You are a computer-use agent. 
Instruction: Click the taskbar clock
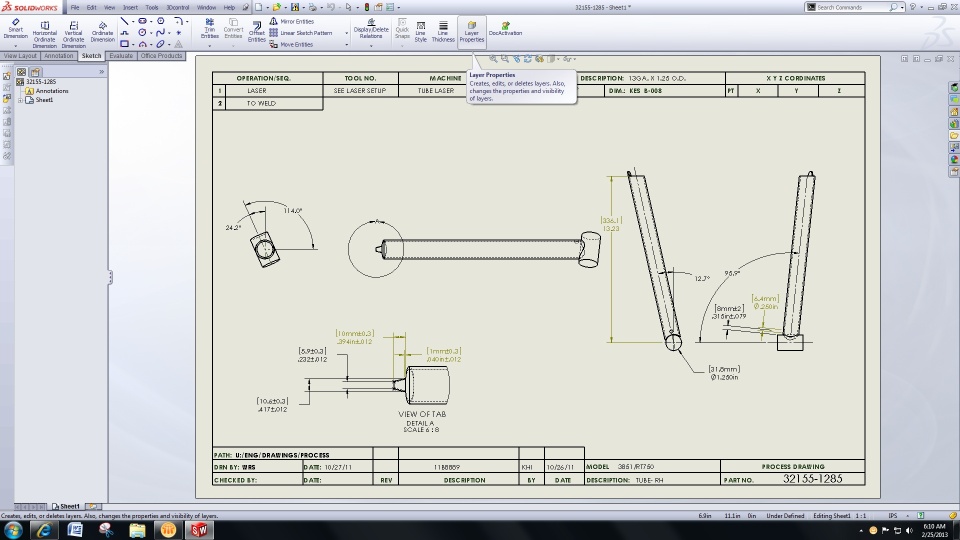click(934, 530)
